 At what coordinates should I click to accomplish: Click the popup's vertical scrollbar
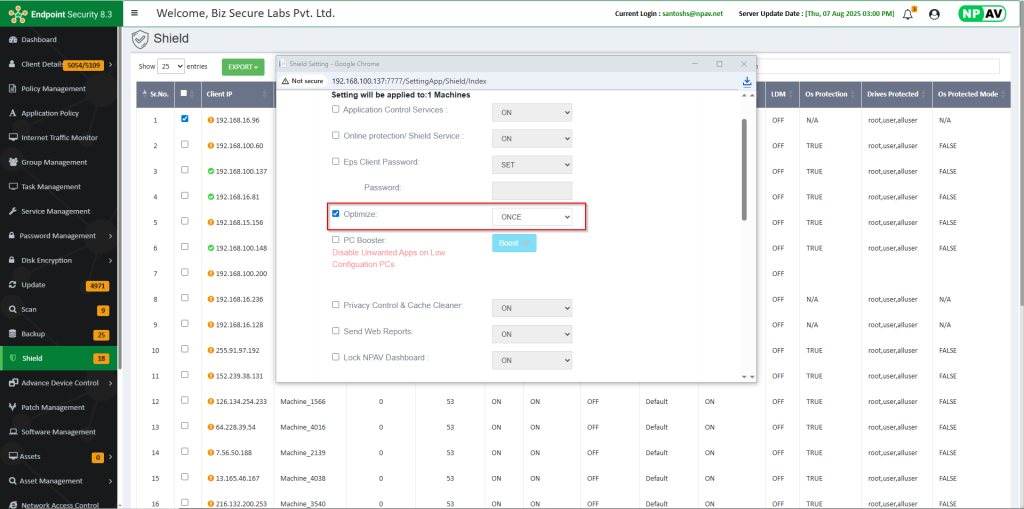[x=743, y=170]
